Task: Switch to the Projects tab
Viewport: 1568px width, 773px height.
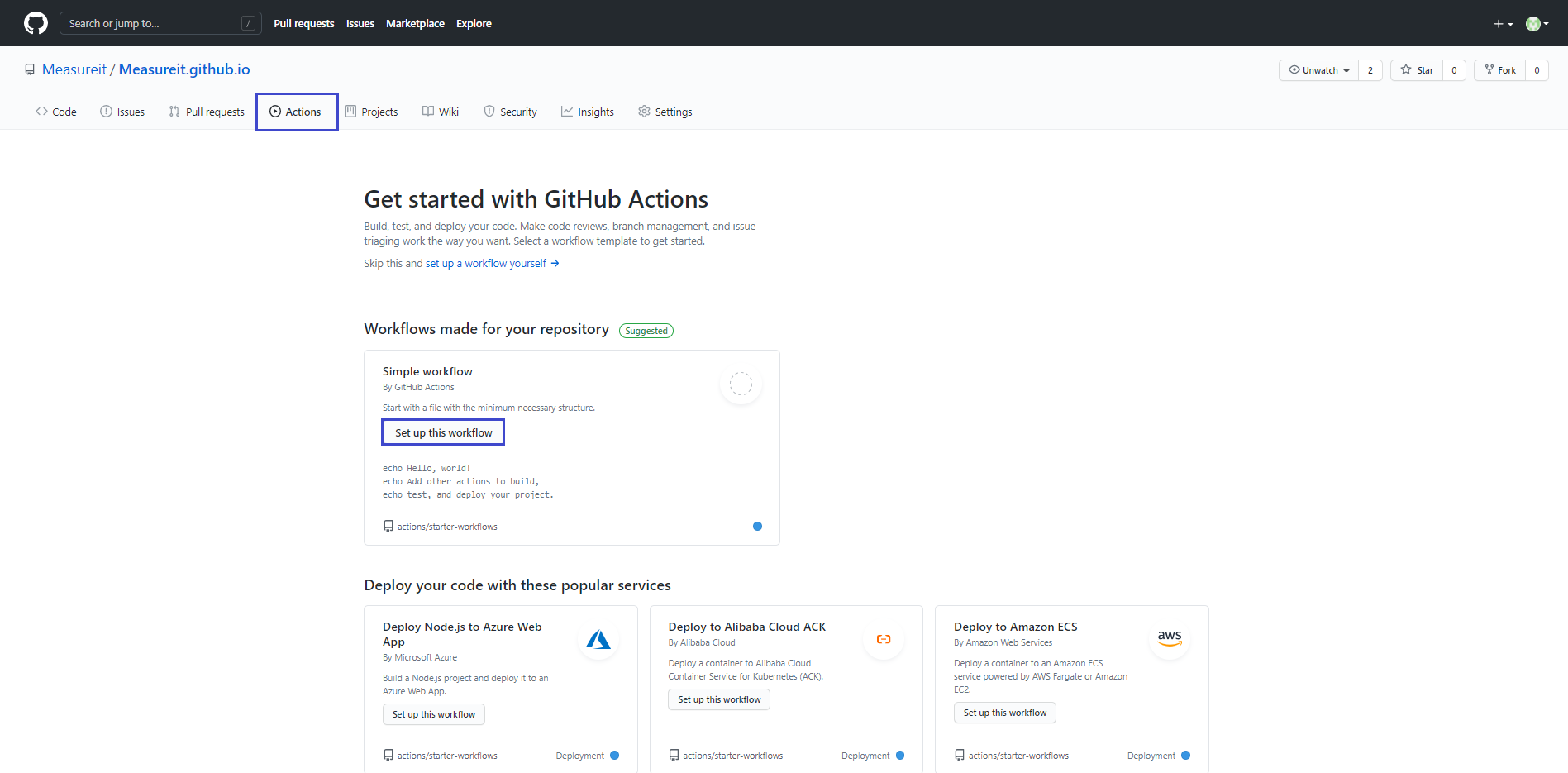Action: [371, 112]
